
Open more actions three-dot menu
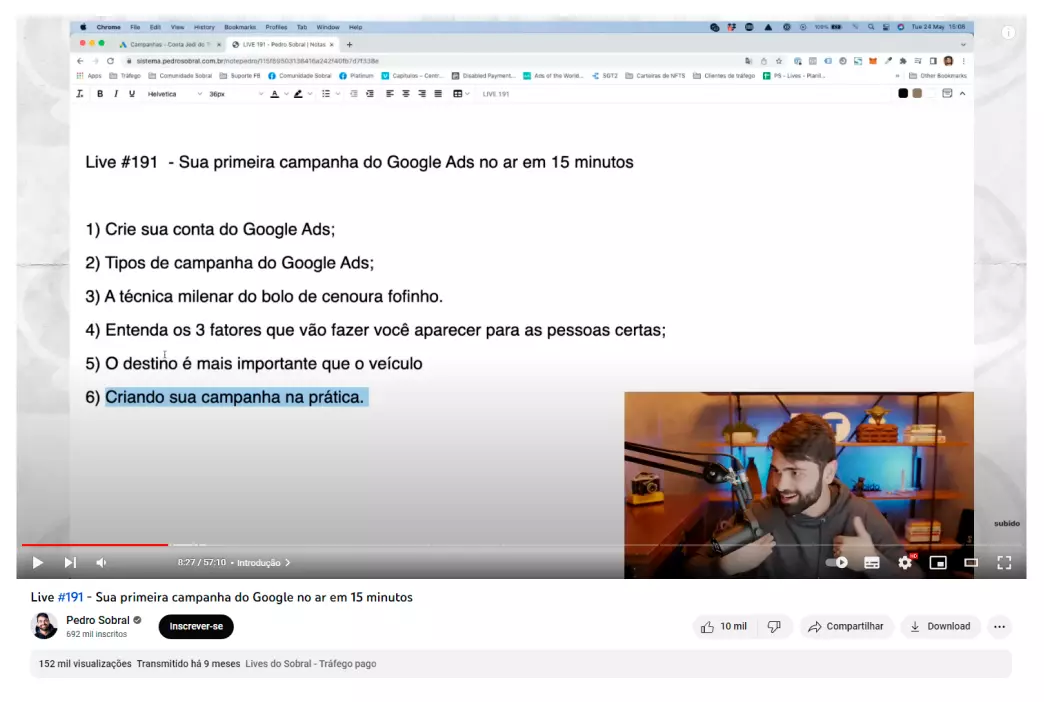pos(999,627)
